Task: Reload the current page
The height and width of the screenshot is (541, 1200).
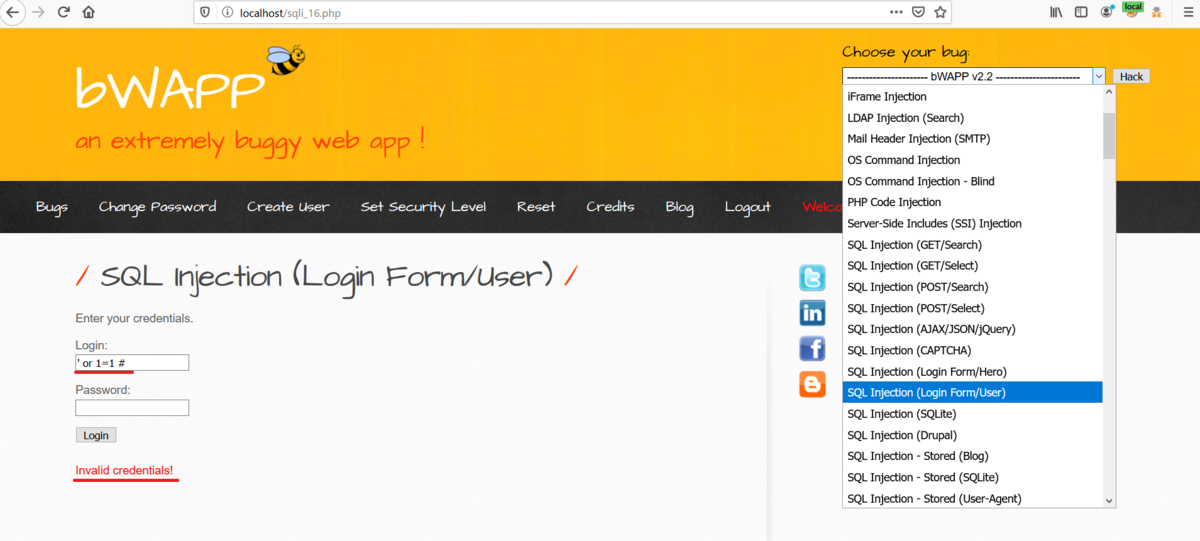Action: point(63,12)
